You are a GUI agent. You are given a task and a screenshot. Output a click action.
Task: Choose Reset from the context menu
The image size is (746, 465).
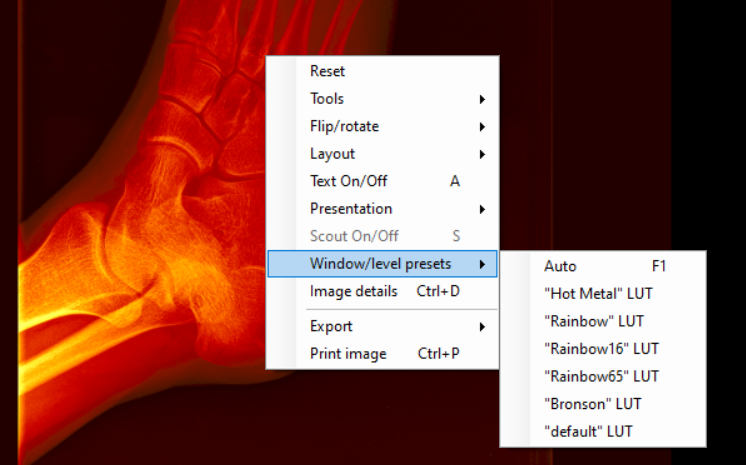point(383,71)
